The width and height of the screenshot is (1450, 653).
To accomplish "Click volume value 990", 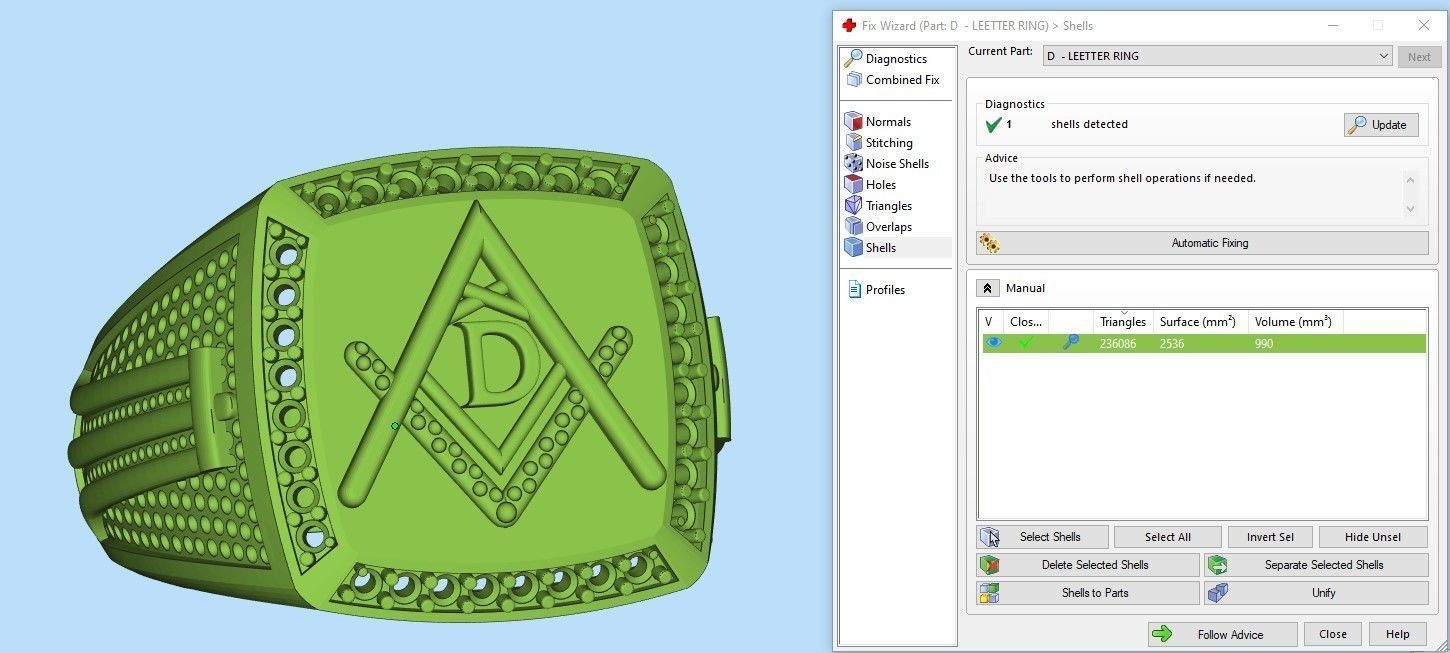I will (x=1264, y=344).
